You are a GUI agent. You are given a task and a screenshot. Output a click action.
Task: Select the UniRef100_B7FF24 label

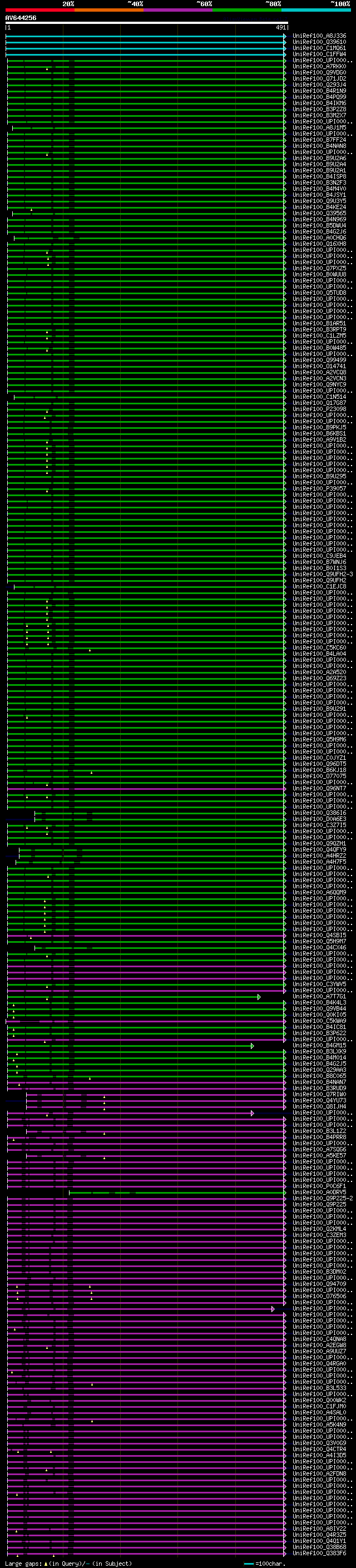click(x=319, y=140)
